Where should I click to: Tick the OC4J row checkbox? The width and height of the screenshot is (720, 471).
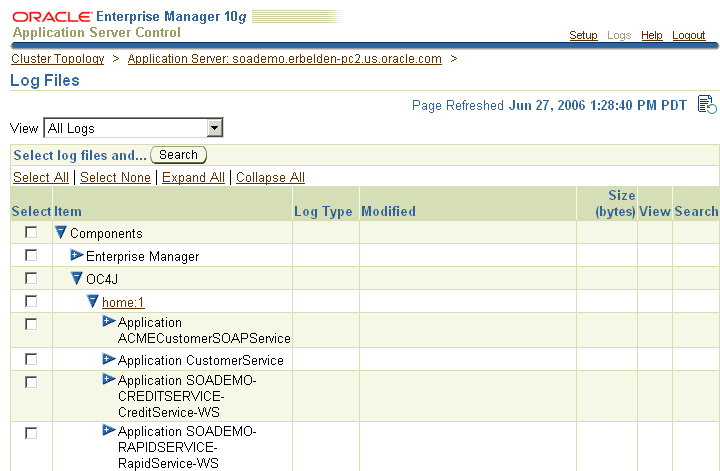click(31, 278)
